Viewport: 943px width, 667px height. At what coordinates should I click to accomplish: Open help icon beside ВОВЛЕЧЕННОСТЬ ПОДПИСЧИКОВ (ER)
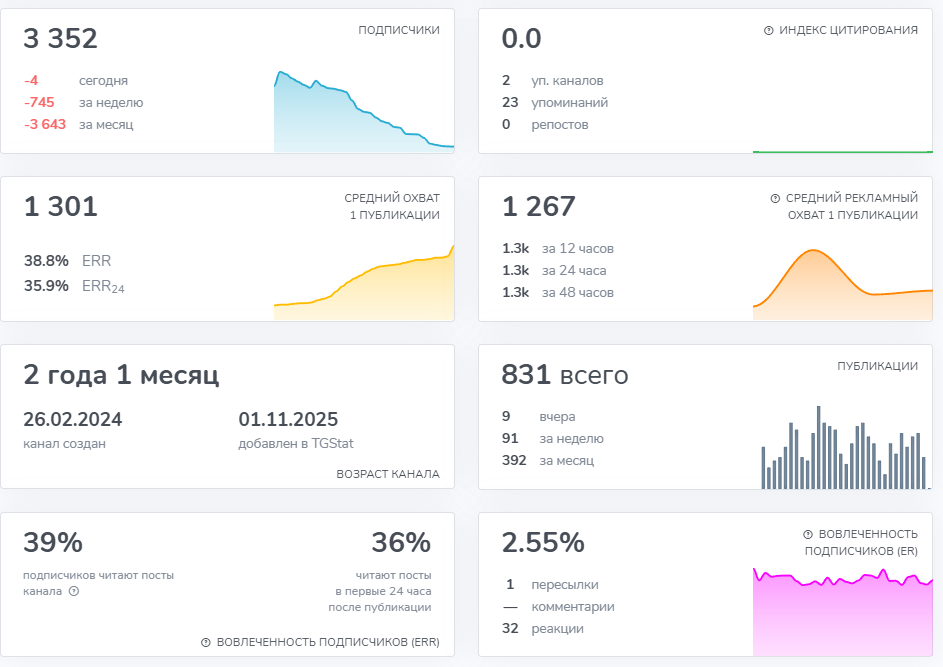point(808,535)
